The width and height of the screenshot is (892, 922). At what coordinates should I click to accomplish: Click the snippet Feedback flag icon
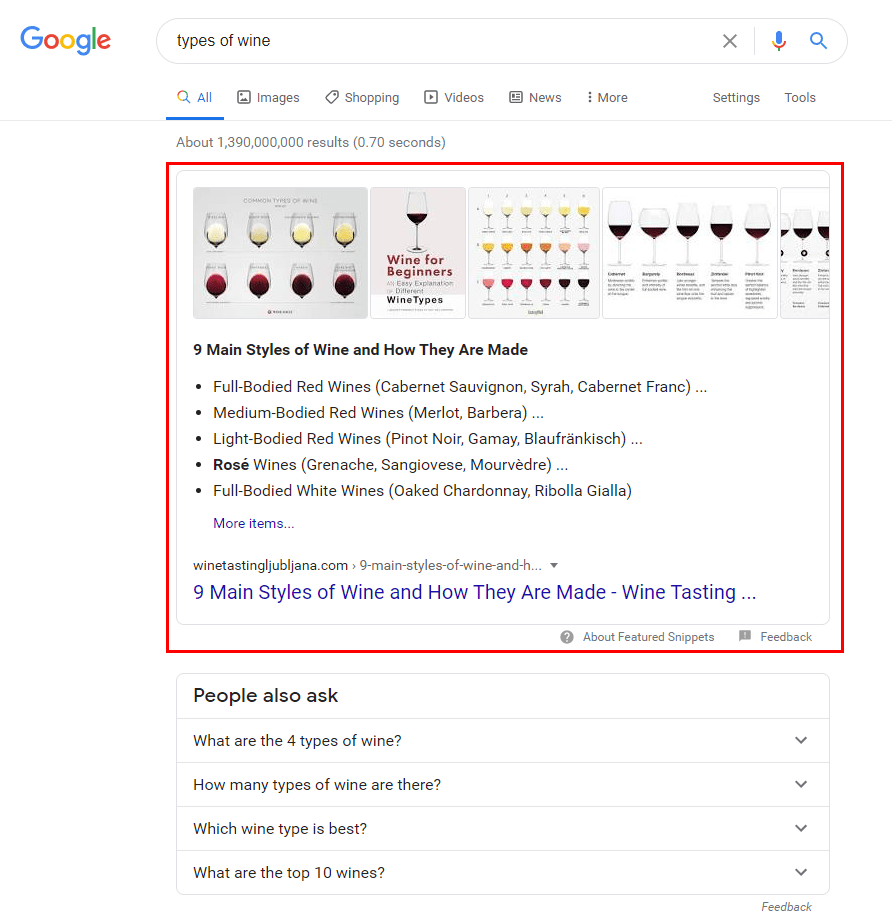(x=745, y=637)
